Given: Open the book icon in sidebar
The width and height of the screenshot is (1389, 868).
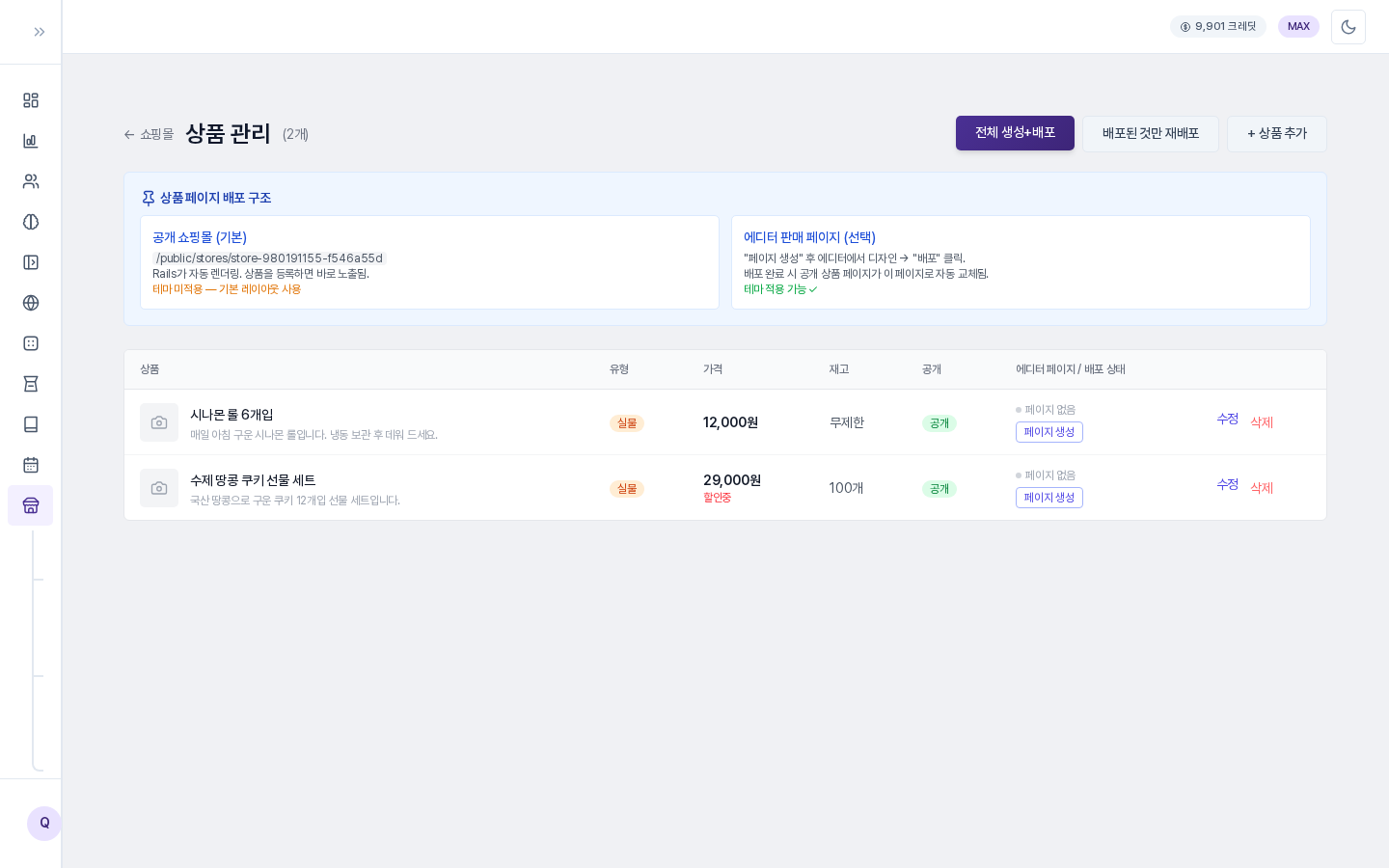Looking at the screenshot, I should click(x=31, y=424).
